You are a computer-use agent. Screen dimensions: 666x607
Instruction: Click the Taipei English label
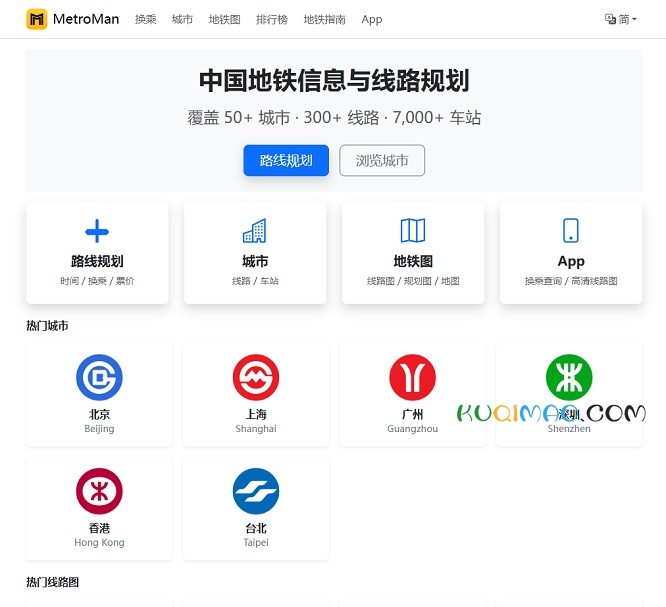pyautogui.click(x=256, y=542)
